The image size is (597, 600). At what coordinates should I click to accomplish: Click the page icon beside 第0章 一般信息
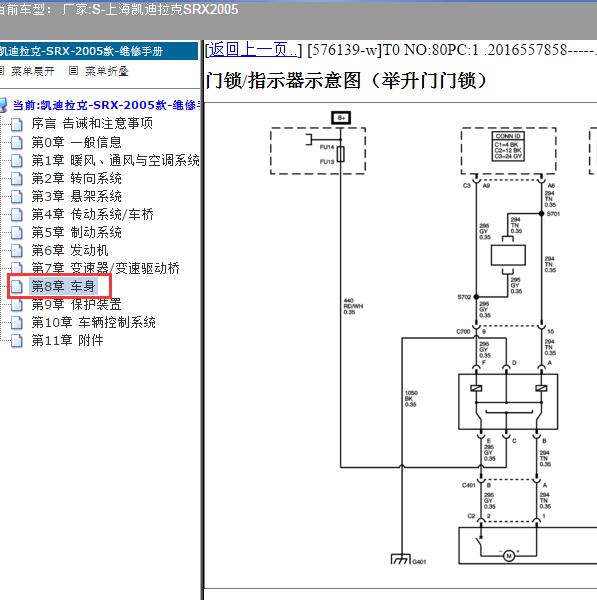tap(16, 142)
